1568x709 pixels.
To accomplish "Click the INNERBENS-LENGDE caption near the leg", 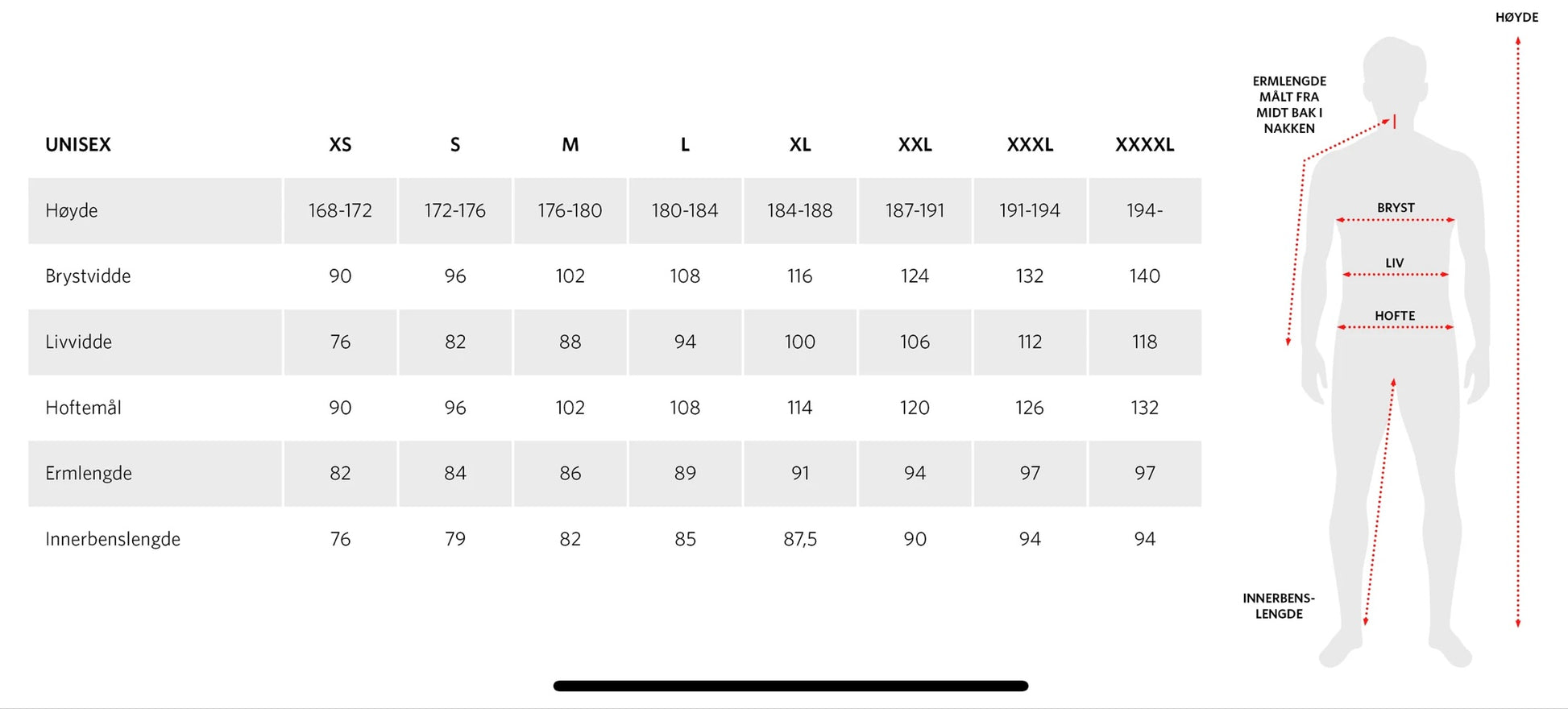I will coord(1279,606).
